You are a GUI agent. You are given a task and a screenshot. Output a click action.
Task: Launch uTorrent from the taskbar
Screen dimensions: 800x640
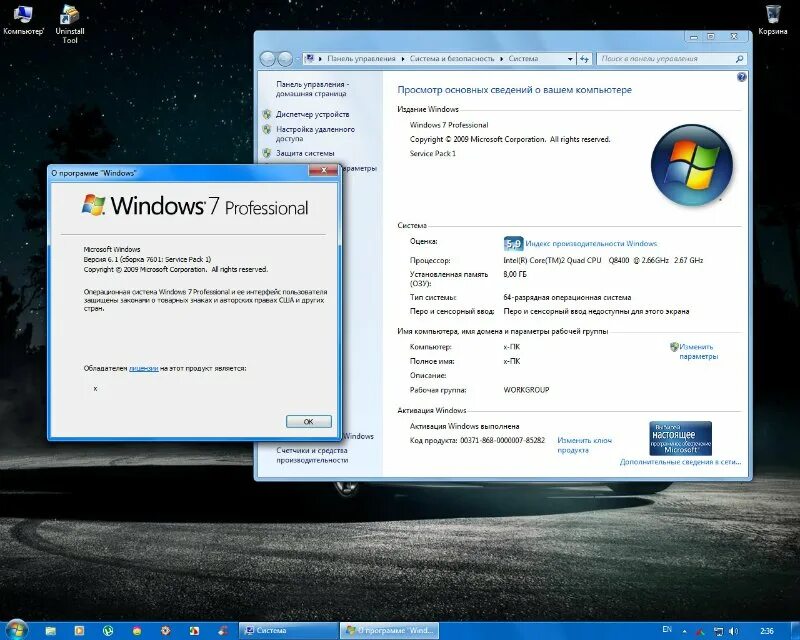(108, 631)
